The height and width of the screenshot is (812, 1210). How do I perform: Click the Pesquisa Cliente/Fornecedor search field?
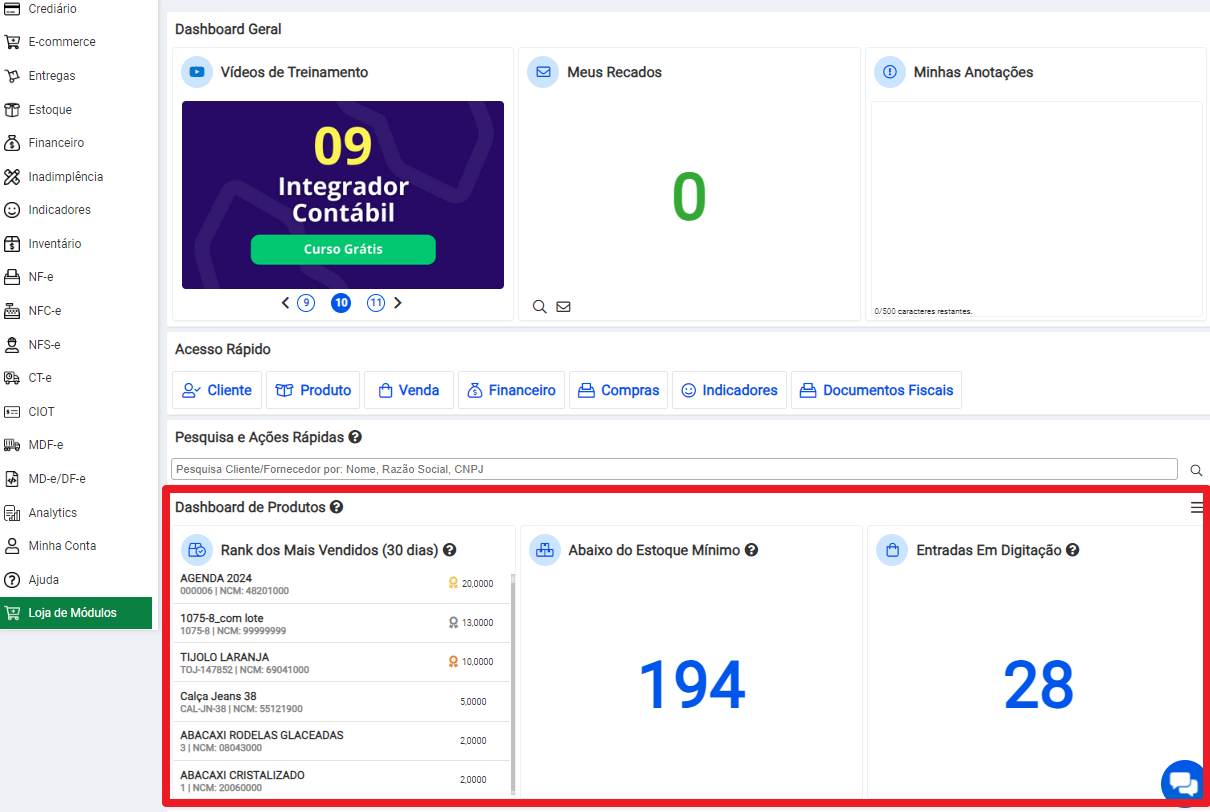point(674,469)
